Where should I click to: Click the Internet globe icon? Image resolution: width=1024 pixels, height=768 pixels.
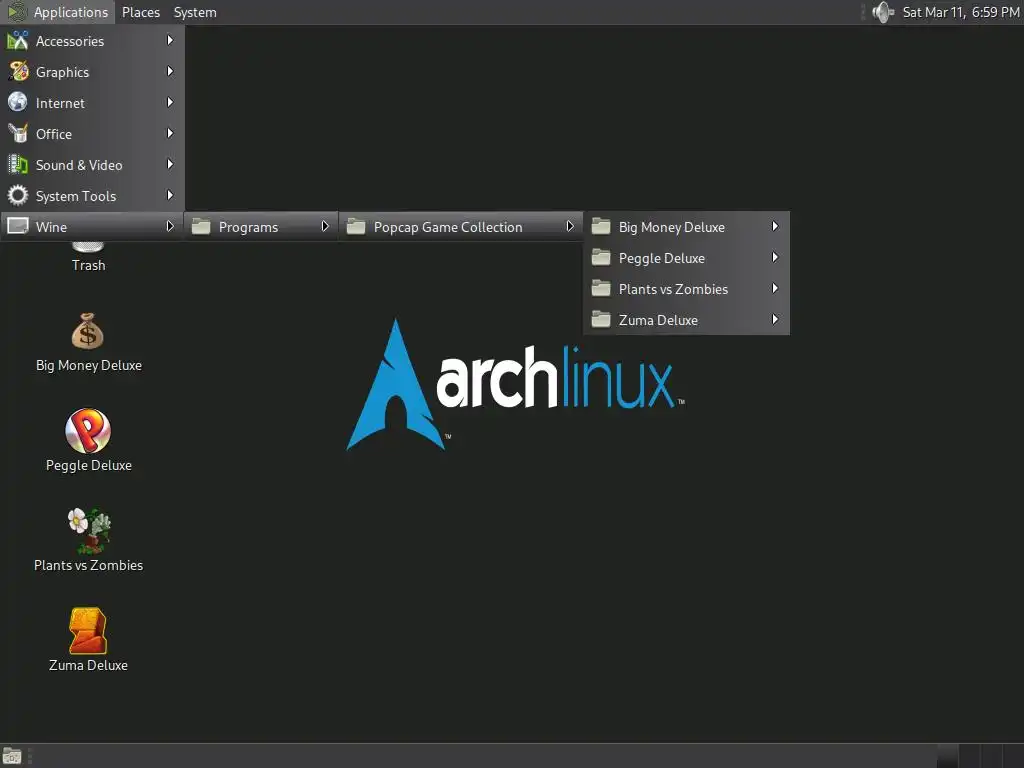pyautogui.click(x=18, y=103)
